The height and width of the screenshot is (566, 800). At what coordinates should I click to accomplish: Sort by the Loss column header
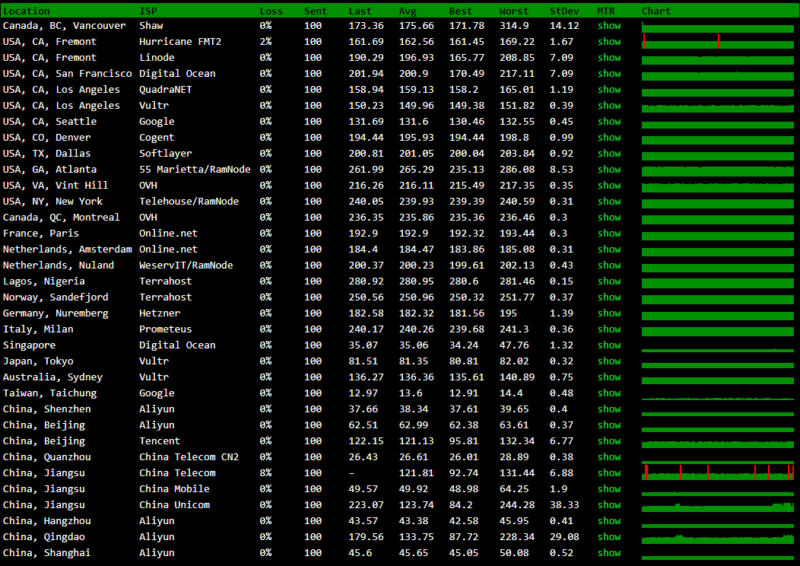[271, 10]
